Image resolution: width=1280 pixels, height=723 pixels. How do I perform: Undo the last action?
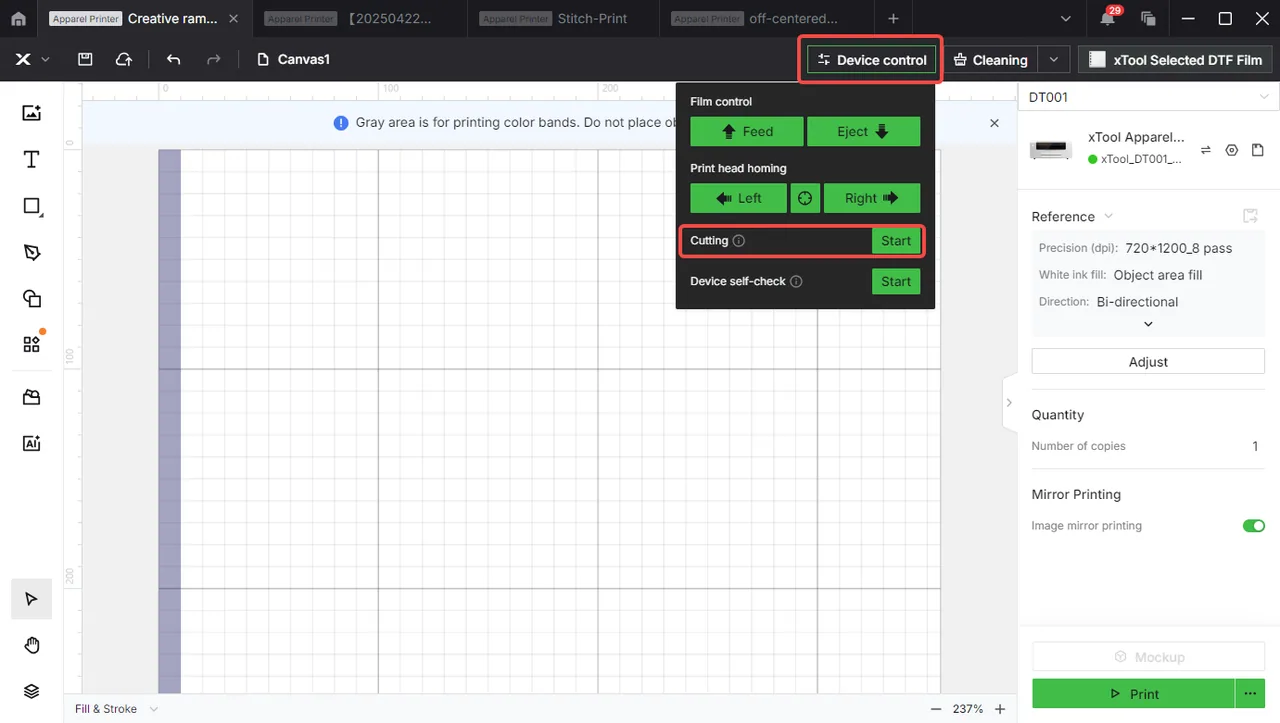tap(174, 60)
